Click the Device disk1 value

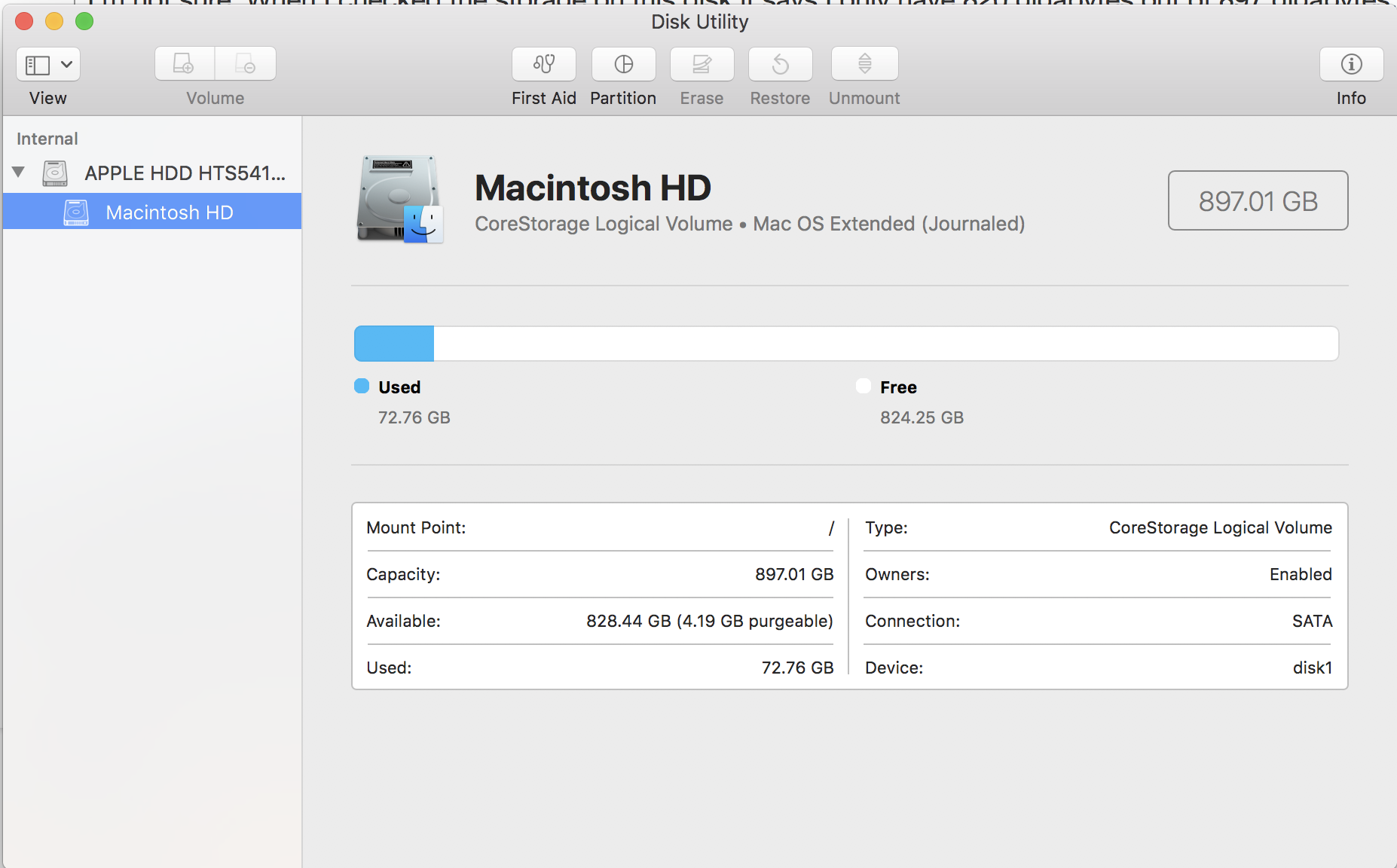pos(1313,668)
